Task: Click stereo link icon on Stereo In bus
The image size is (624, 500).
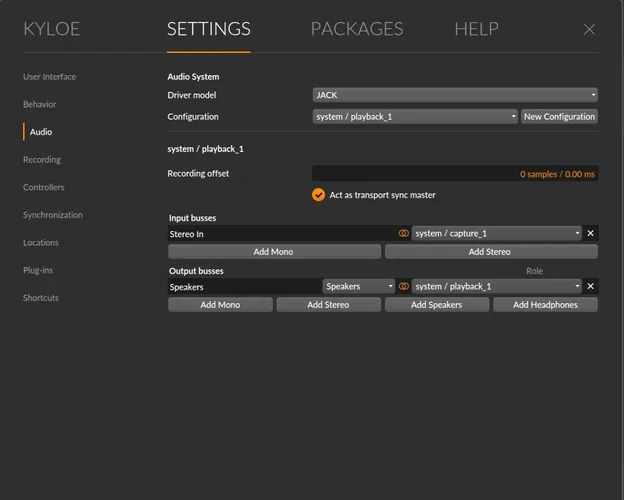Action: point(404,233)
